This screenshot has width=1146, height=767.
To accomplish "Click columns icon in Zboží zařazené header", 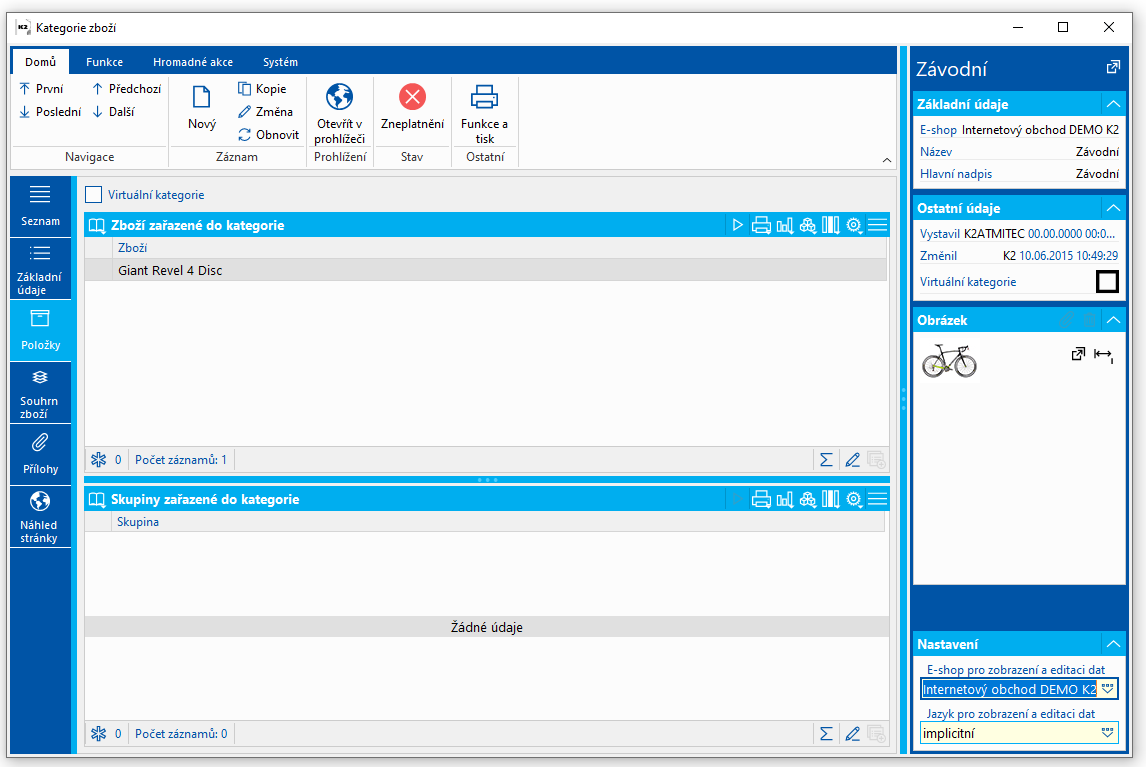I will pos(830,225).
